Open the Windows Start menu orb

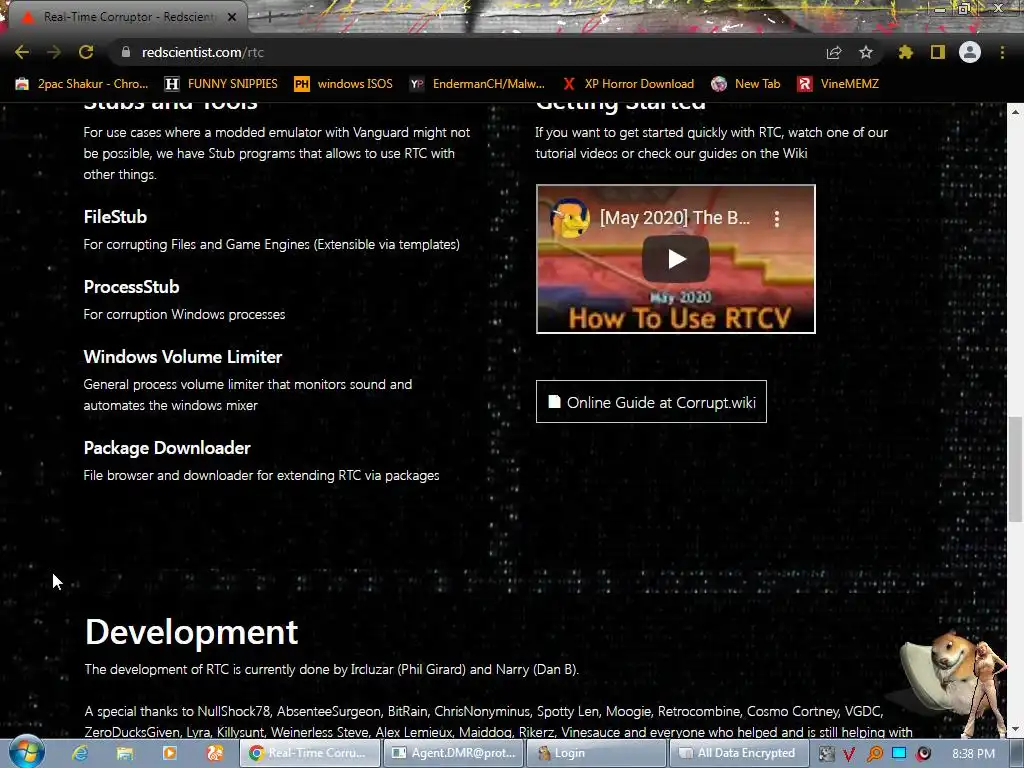[x=27, y=752]
